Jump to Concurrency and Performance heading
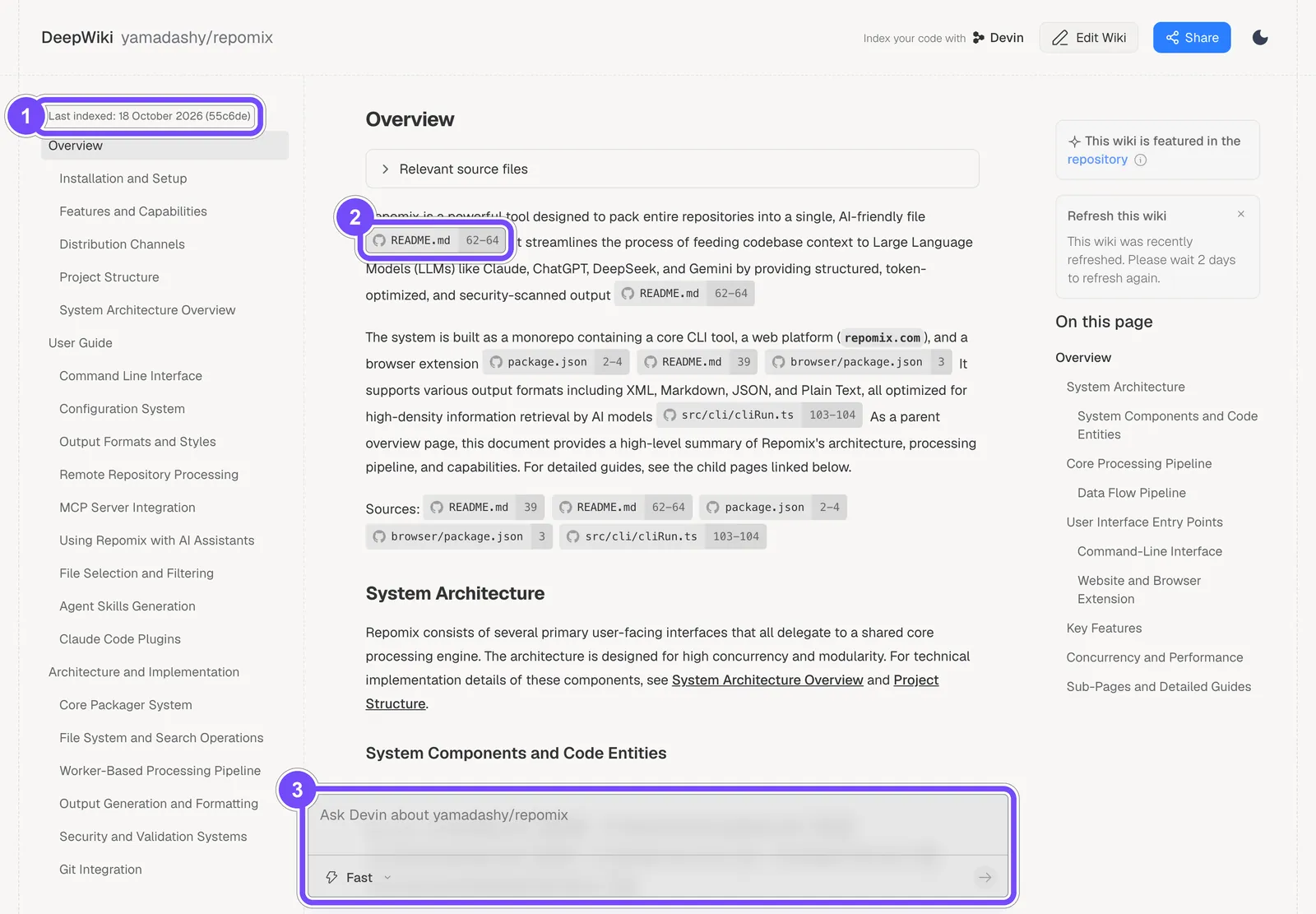This screenshot has height=914, width=1316. (x=1155, y=657)
